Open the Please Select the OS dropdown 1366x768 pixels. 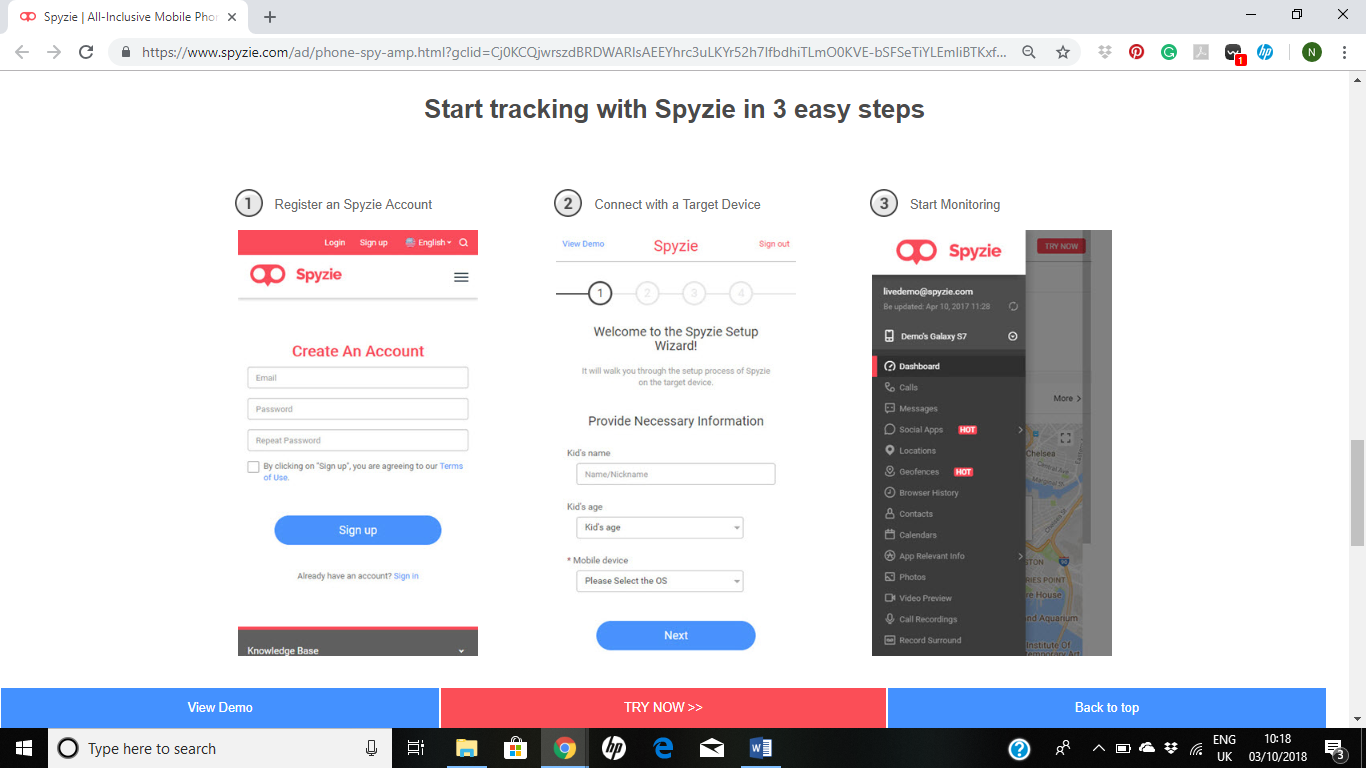[660, 581]
